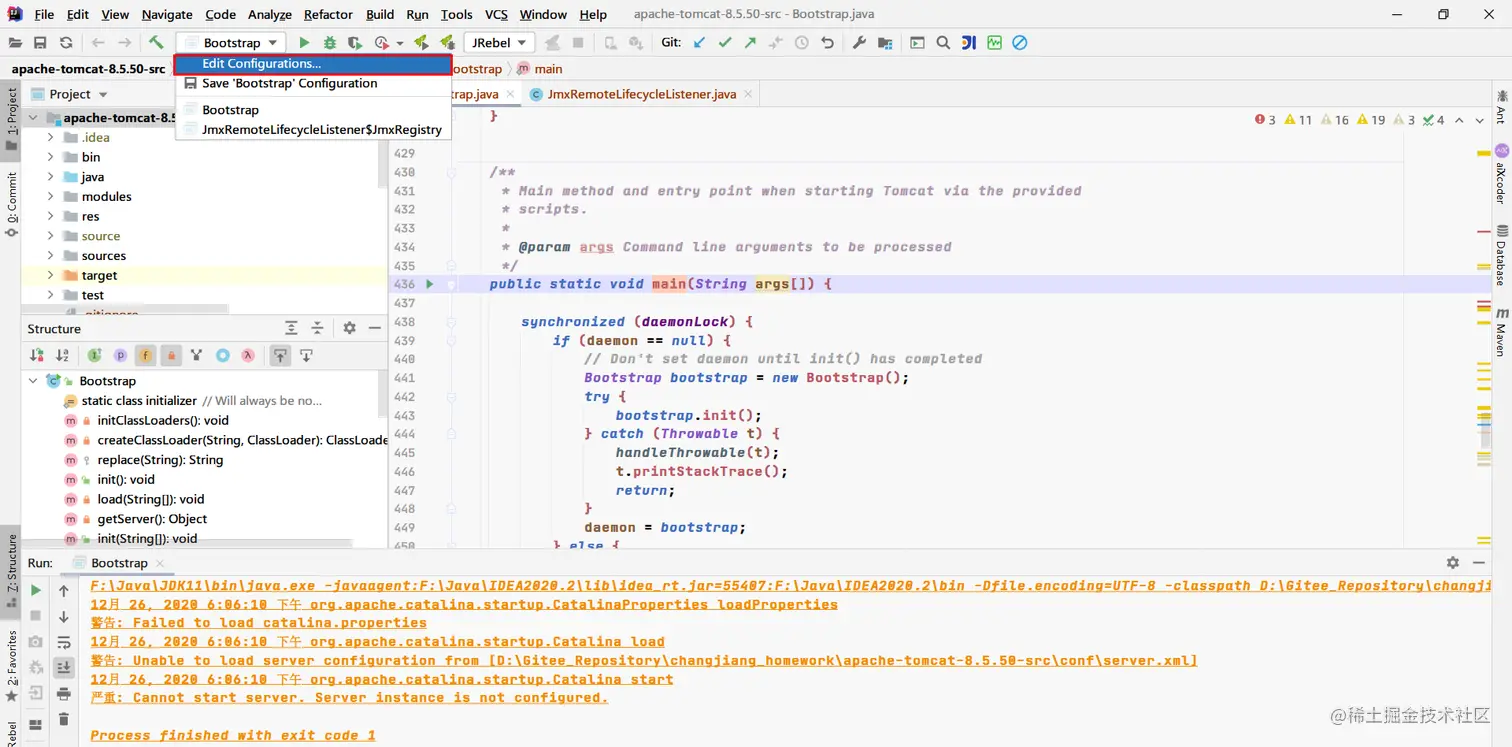Screen dimensions: 1512x747
Task: Toggle Show Fields in the Structure panel
Action: point(146,355)
